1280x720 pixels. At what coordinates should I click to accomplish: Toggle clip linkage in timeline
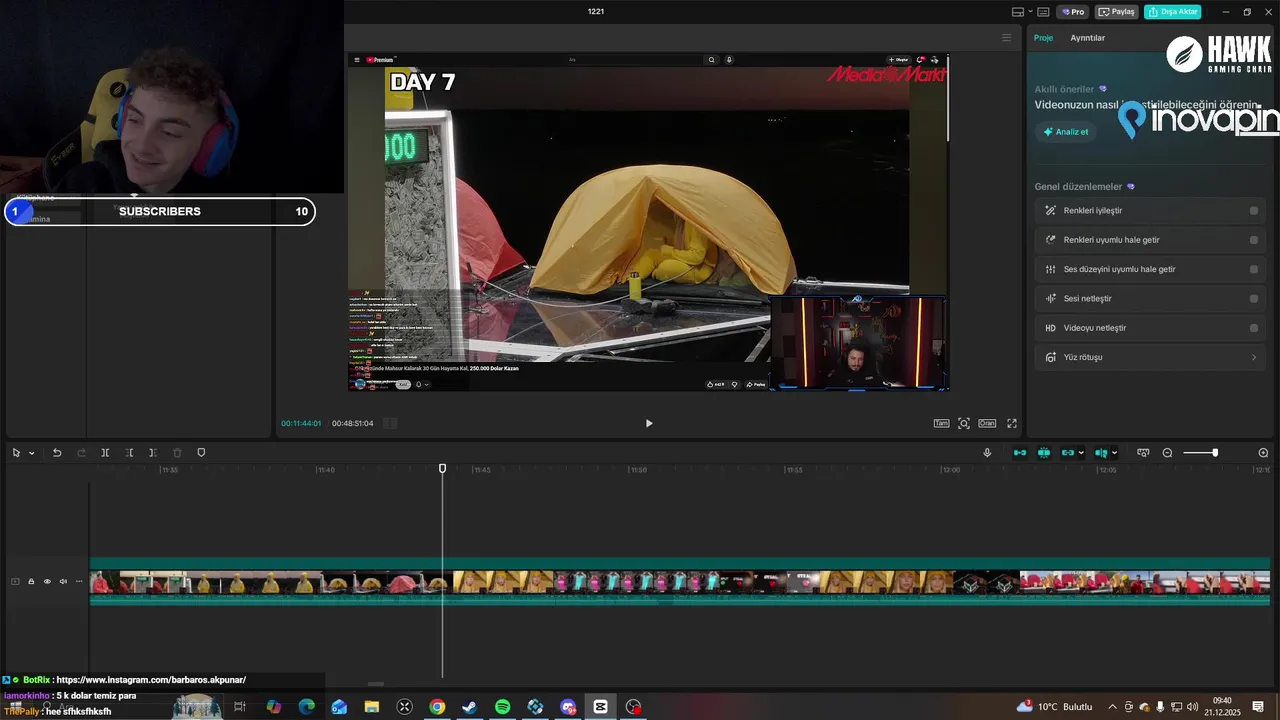click(1068, 453)
